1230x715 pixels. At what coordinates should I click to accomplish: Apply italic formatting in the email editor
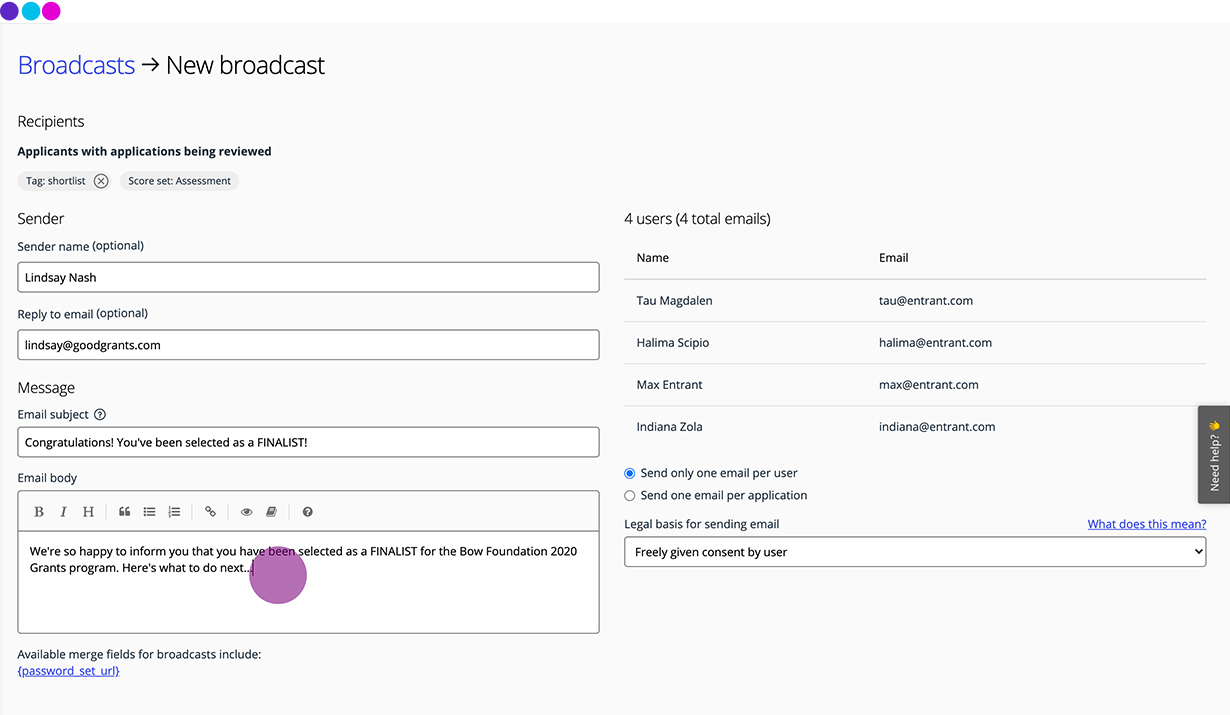(x=63, y=511)
